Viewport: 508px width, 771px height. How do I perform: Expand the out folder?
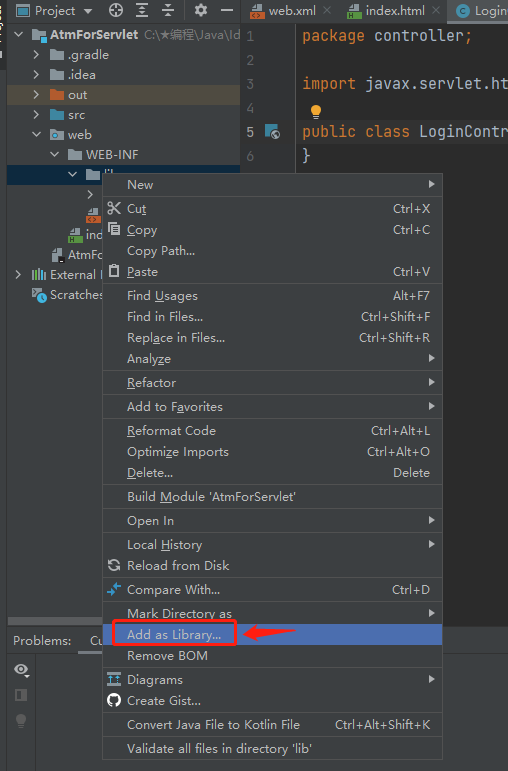(36, 94)
